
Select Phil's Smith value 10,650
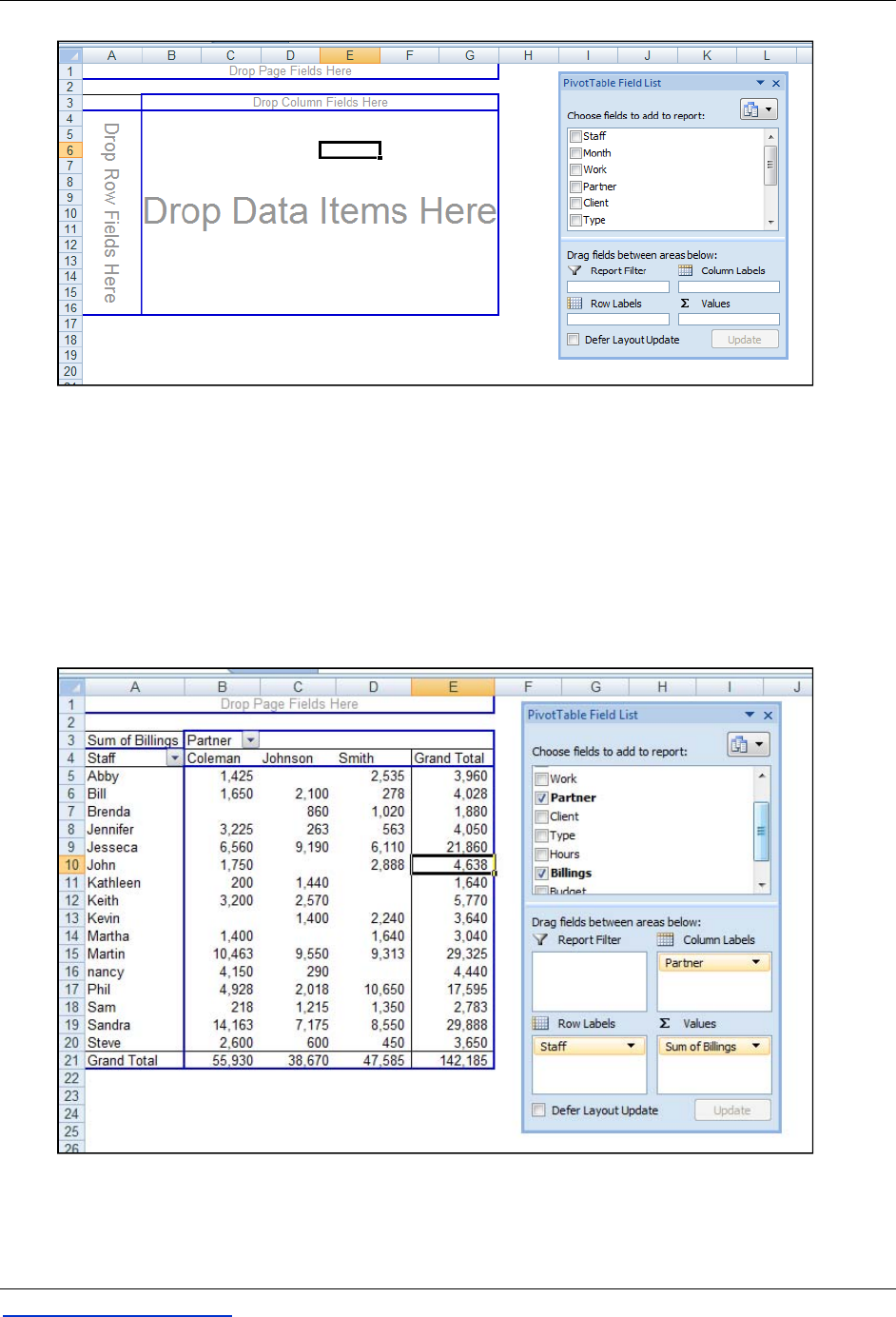373,990
